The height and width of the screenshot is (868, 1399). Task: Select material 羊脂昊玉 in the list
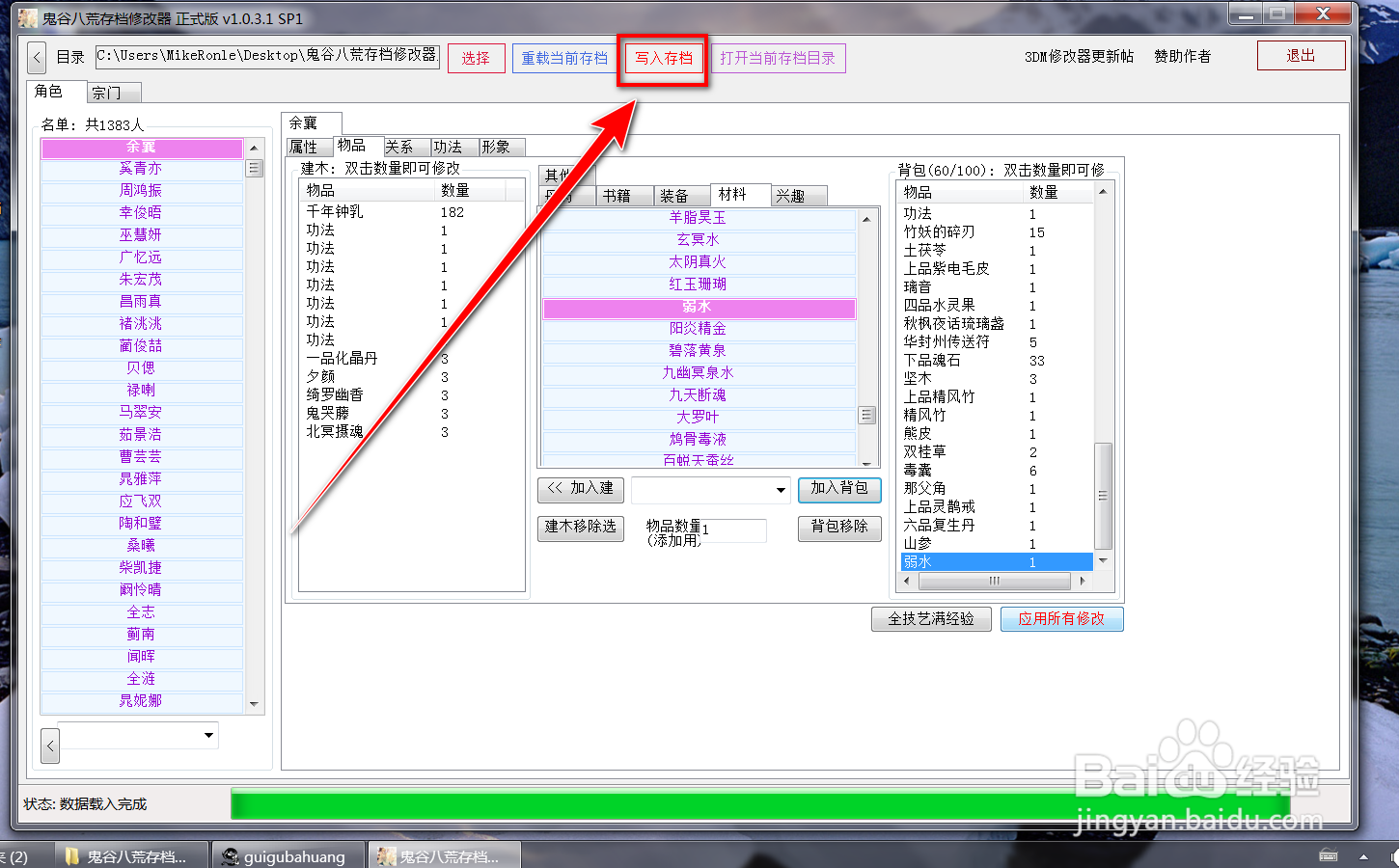click(x=699, y=218)
